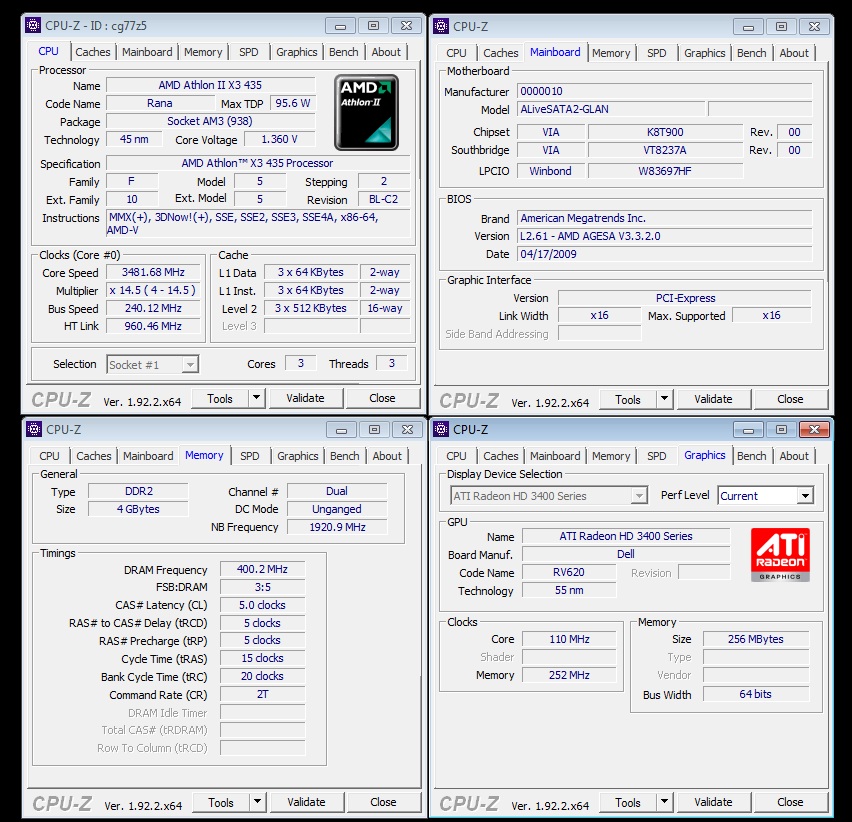Click the motherboard model ALiveSATA2-GLAN
This screenshot has height=822, width=852.
coord(611,109)
